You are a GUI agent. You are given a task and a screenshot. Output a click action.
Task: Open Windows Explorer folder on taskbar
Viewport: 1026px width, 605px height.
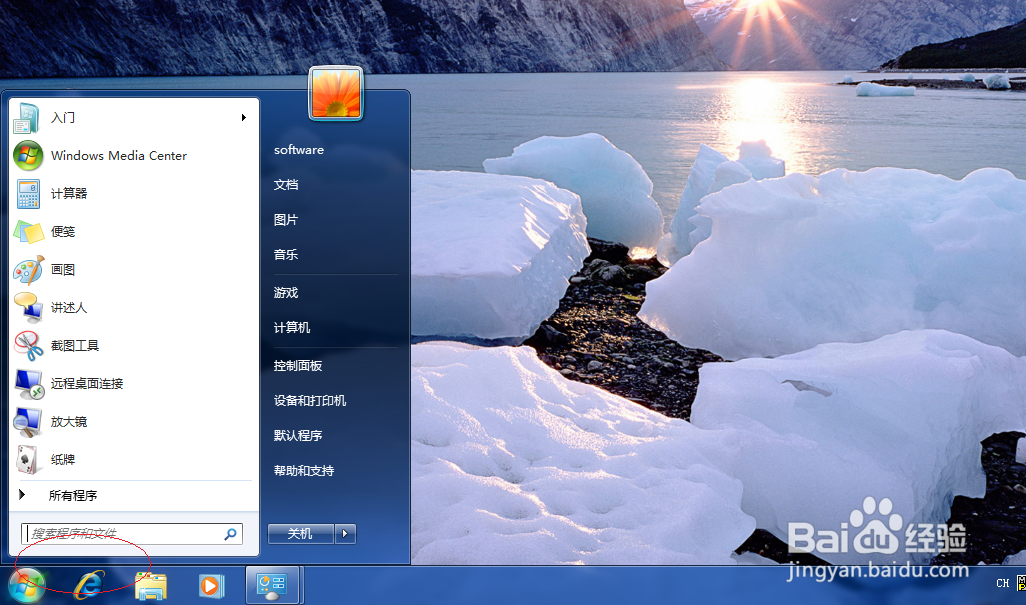(x=150, y=585)
